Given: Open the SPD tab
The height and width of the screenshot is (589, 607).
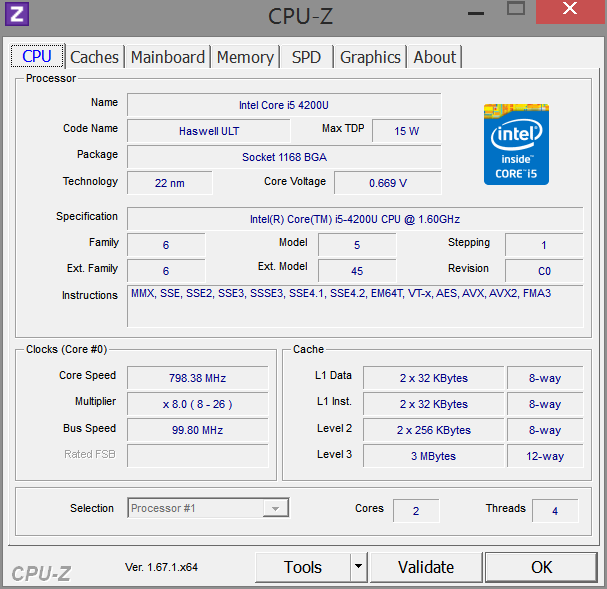Looking at the screenshot, I should [x=306, y=57].
